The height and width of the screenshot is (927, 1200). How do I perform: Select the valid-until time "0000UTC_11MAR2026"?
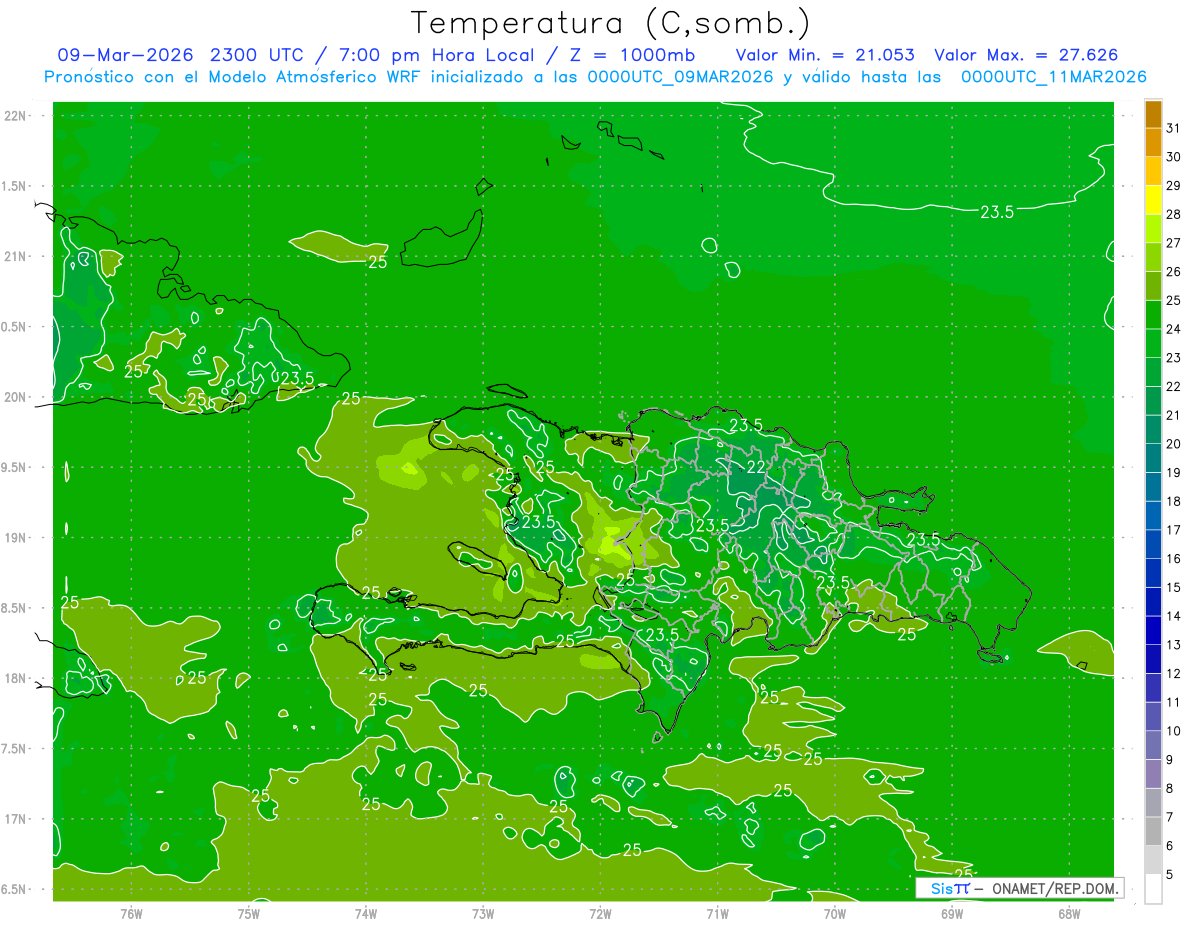click(1053, 77)
